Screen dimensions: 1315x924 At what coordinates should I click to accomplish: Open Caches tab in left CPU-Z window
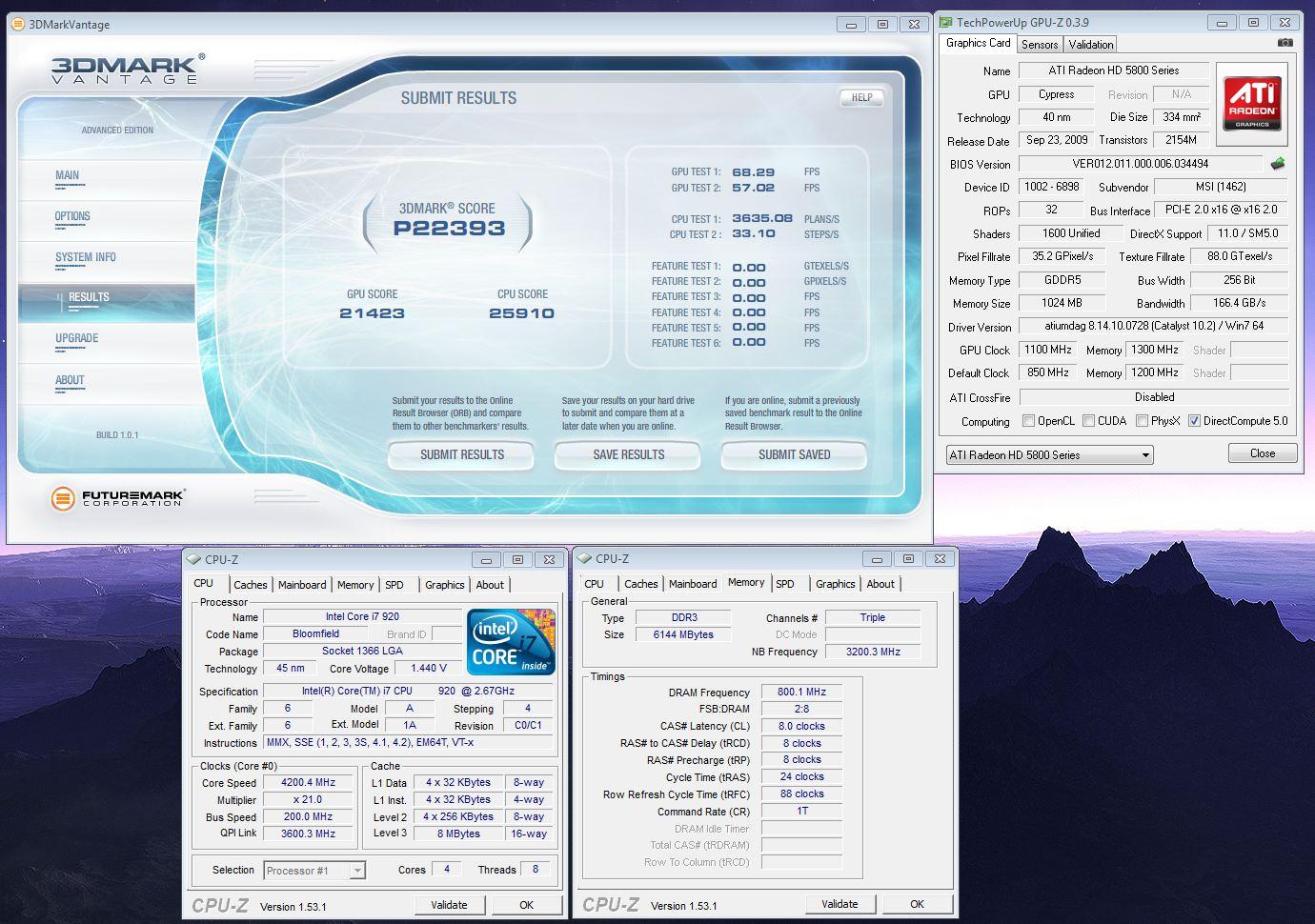[251, 585]
